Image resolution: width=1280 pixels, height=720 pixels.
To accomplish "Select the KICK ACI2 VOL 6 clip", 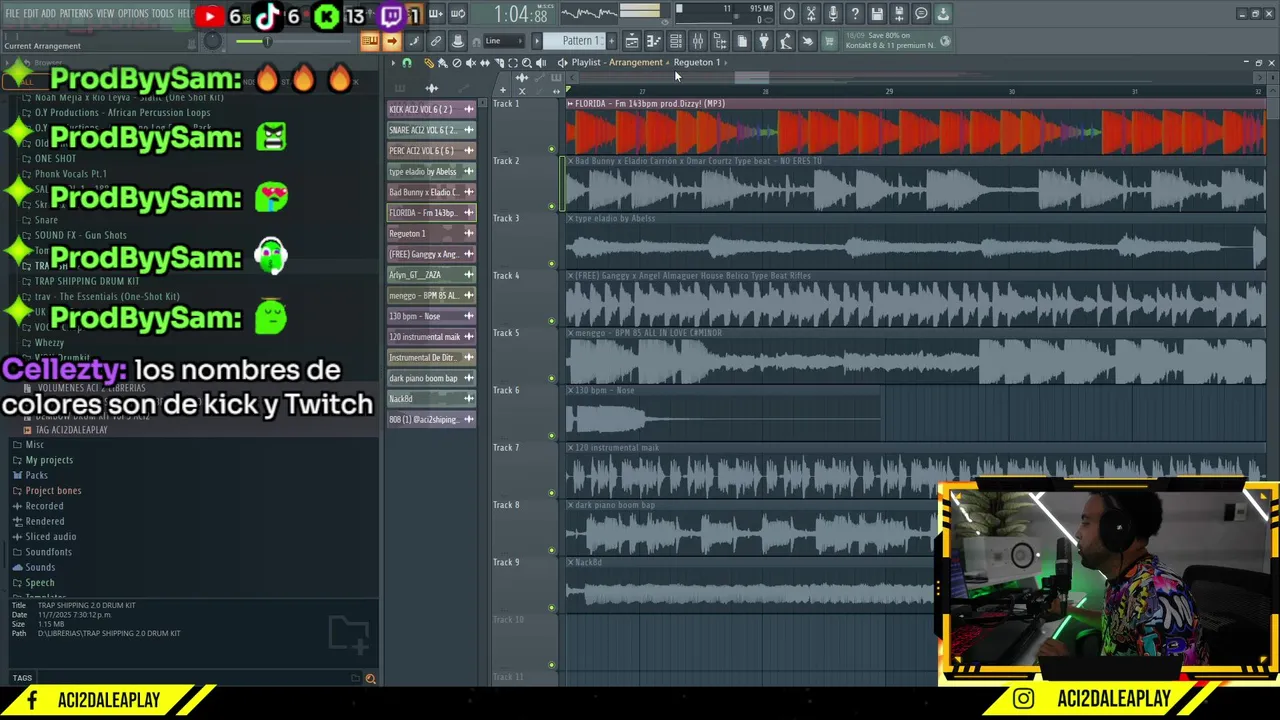I will point(432,109).
